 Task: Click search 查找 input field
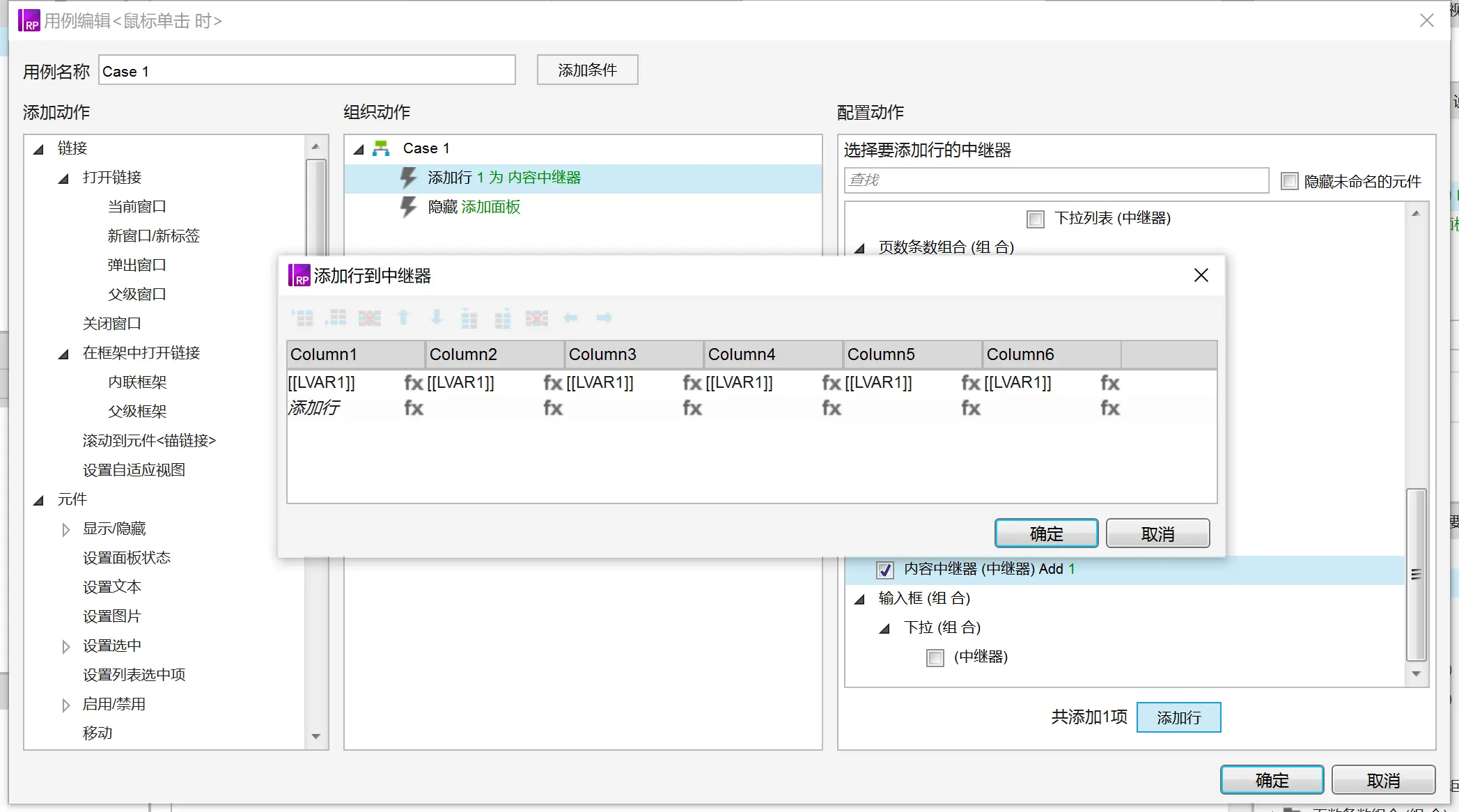click(x=1056, y=180)
